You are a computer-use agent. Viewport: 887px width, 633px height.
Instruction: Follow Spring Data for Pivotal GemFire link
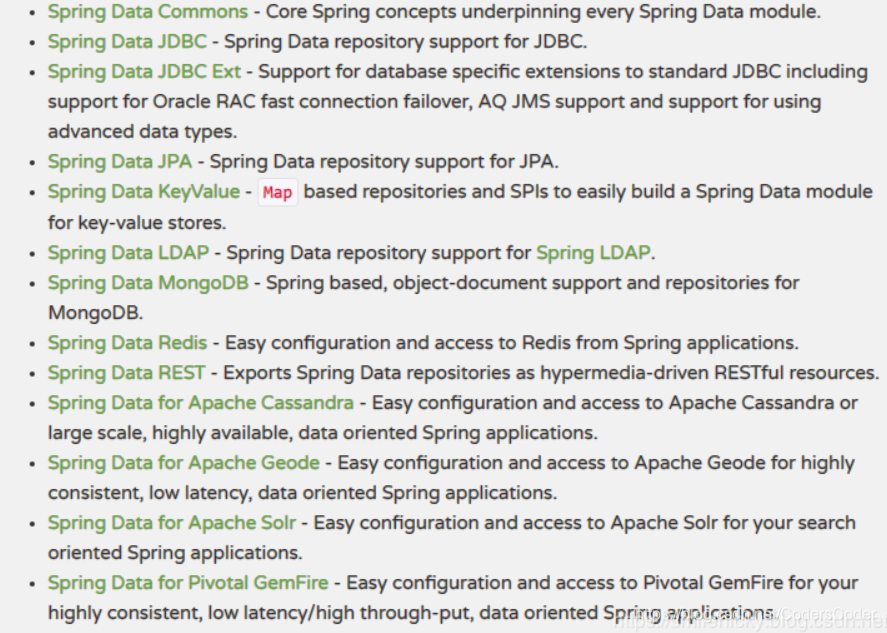188,583
